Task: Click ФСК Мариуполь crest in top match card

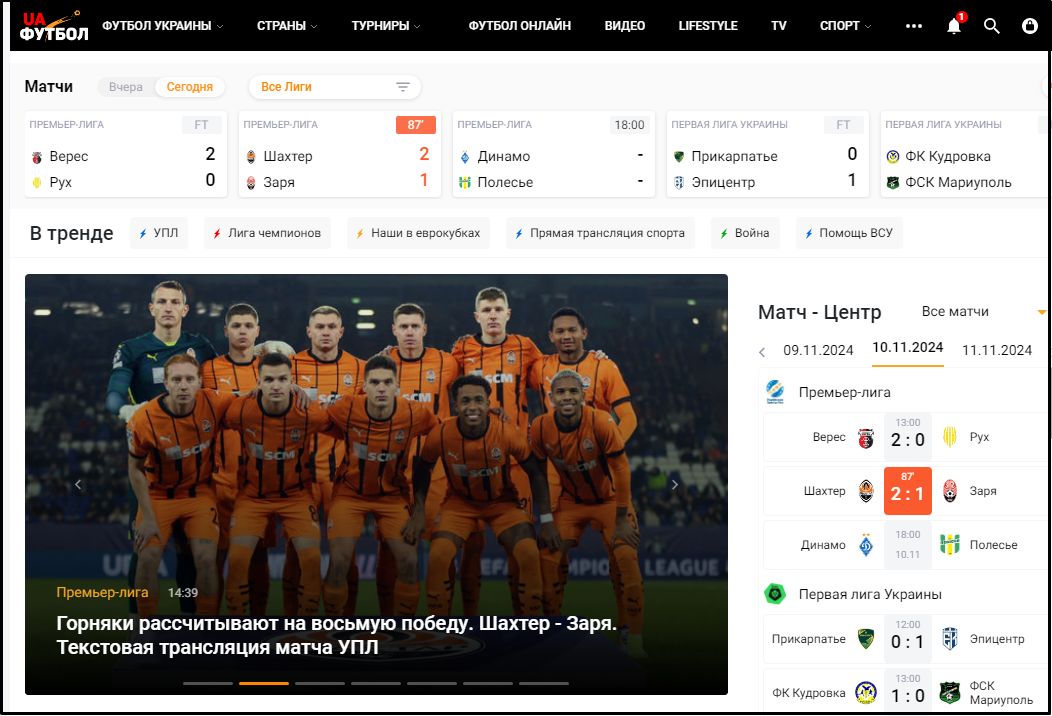Action: [893, 183]
